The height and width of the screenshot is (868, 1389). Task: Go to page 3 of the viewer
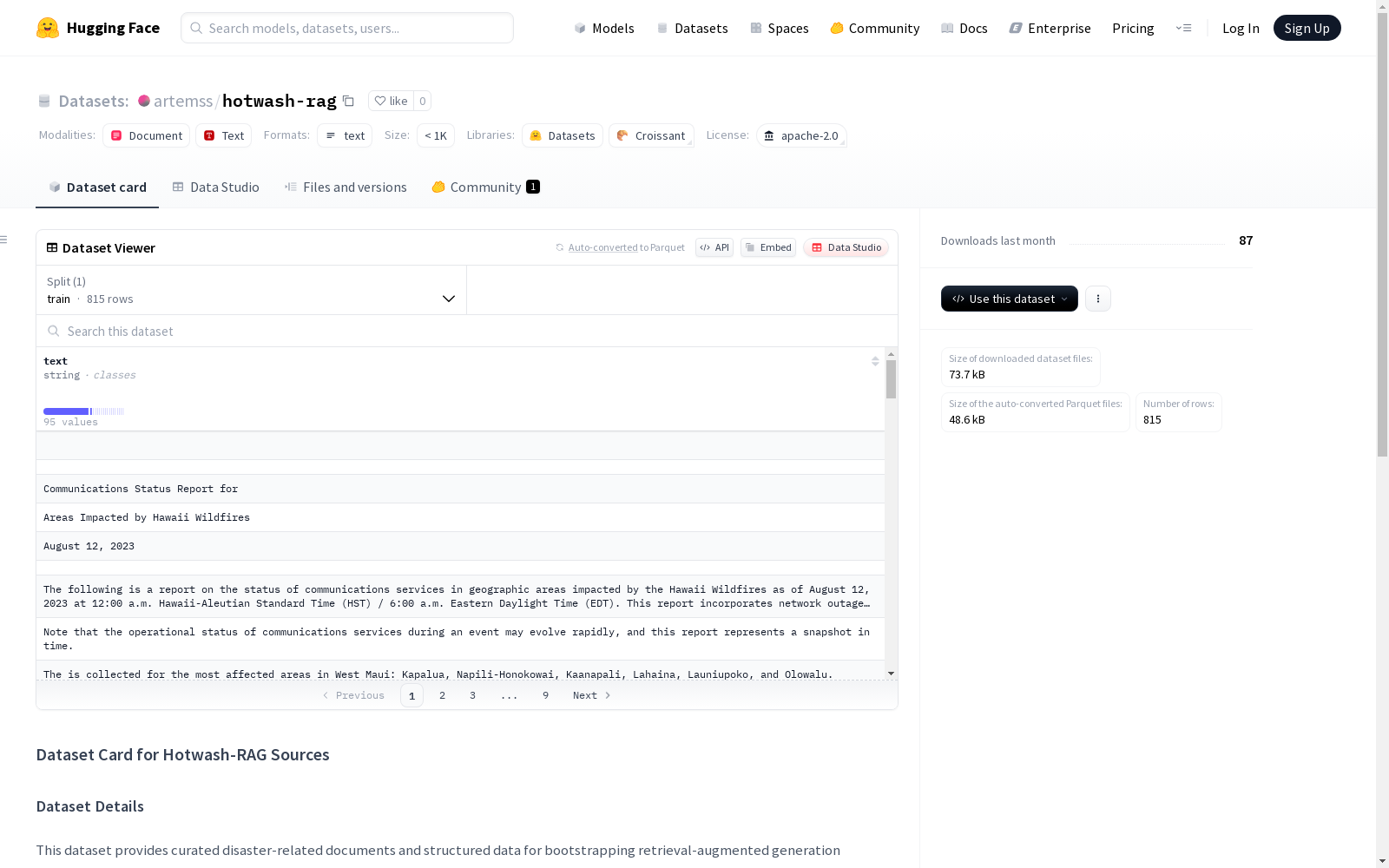473,695
